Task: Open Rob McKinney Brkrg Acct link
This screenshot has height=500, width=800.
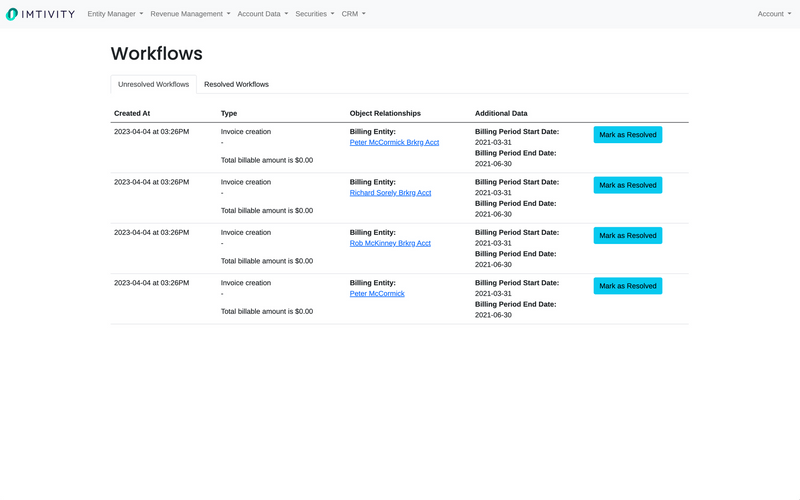Action: [x=390, y=243]
